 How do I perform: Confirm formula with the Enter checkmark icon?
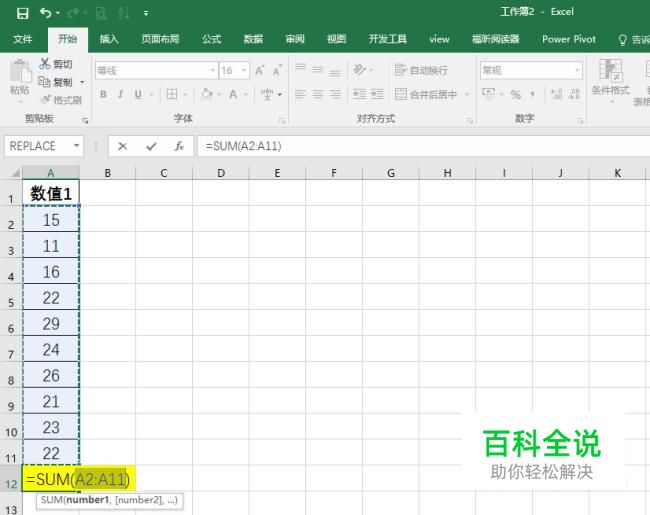tap(151, 146)
